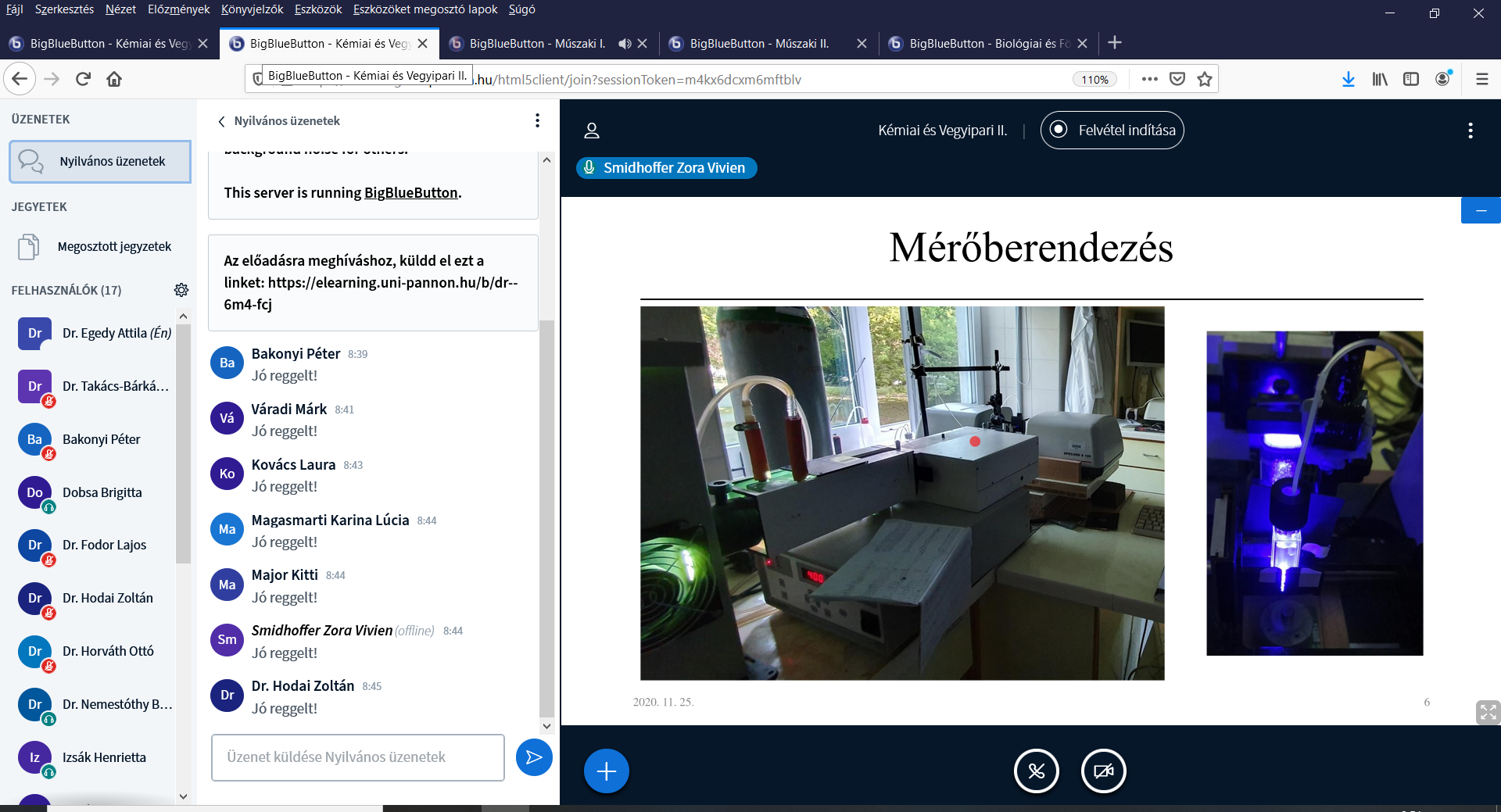Image resolution: width=1501 pixels, height=812 pixels.
Task: Toggle audio join button in bottom bar
Action: (x=1036, y=771)
